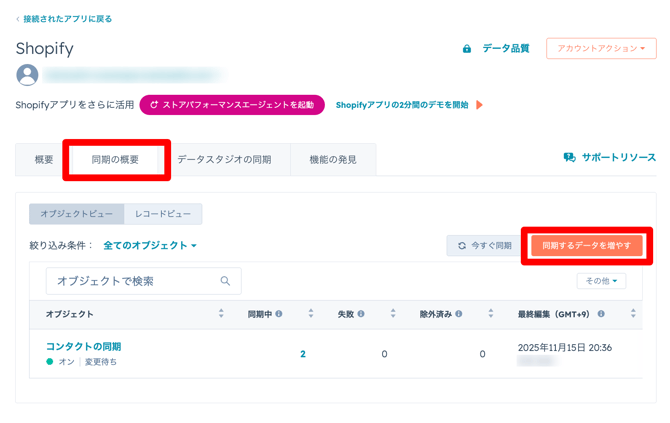Click info icon next to 失敗
This screenshot has width=670, height=423.
tap(361, 314)
